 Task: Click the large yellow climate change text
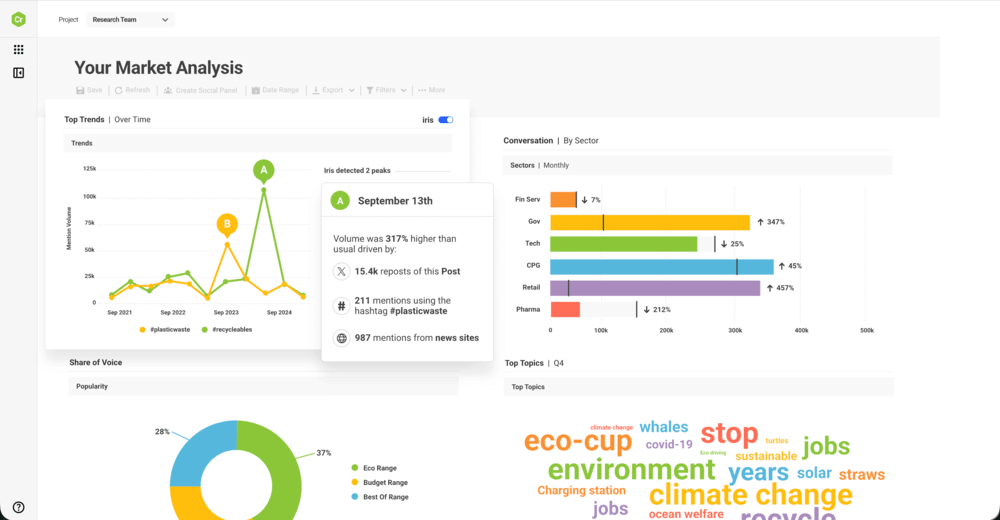point(751,494)
